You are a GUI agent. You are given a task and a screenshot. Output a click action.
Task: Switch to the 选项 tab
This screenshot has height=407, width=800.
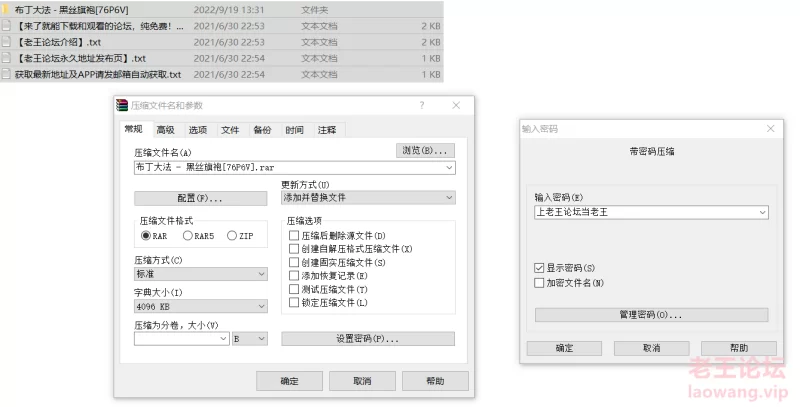(198, 130)
